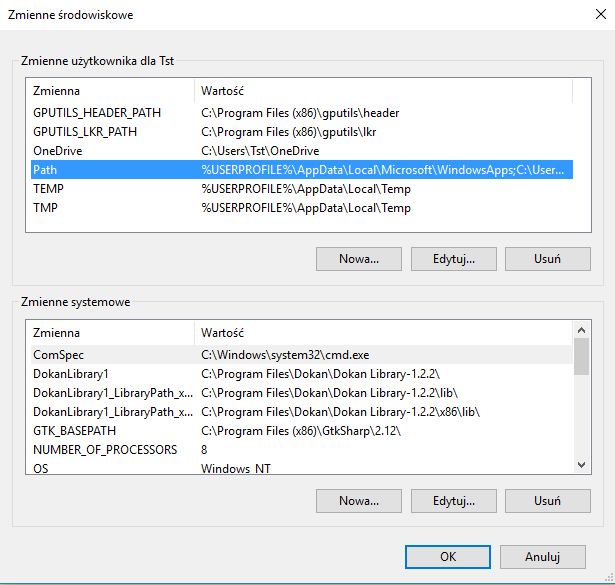Viewport: 615px width, 585px height.
Task: Close the Zmienne środowiskowe dialog
Action: [600, 15]
